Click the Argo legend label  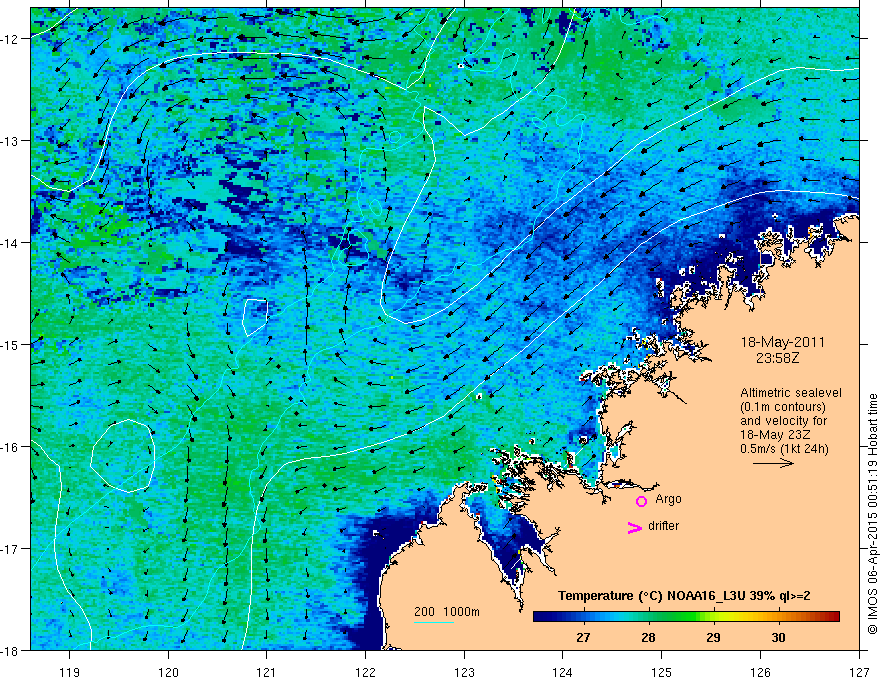668,499
